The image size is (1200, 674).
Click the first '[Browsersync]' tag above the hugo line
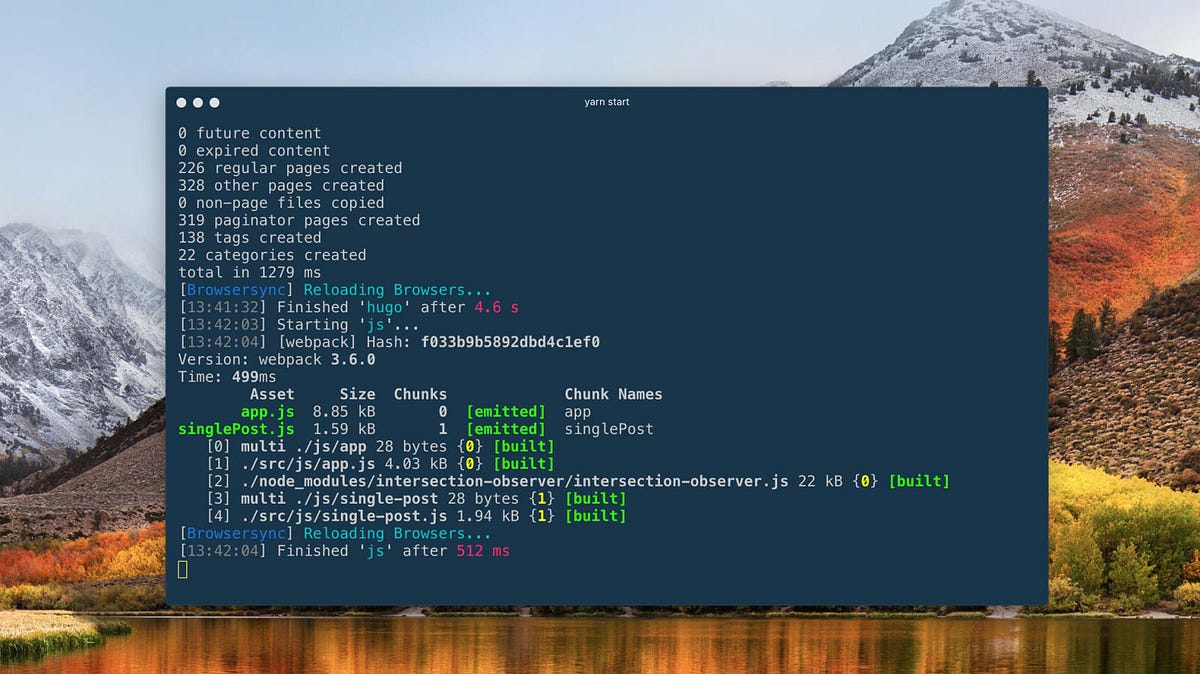pos(236,290)
